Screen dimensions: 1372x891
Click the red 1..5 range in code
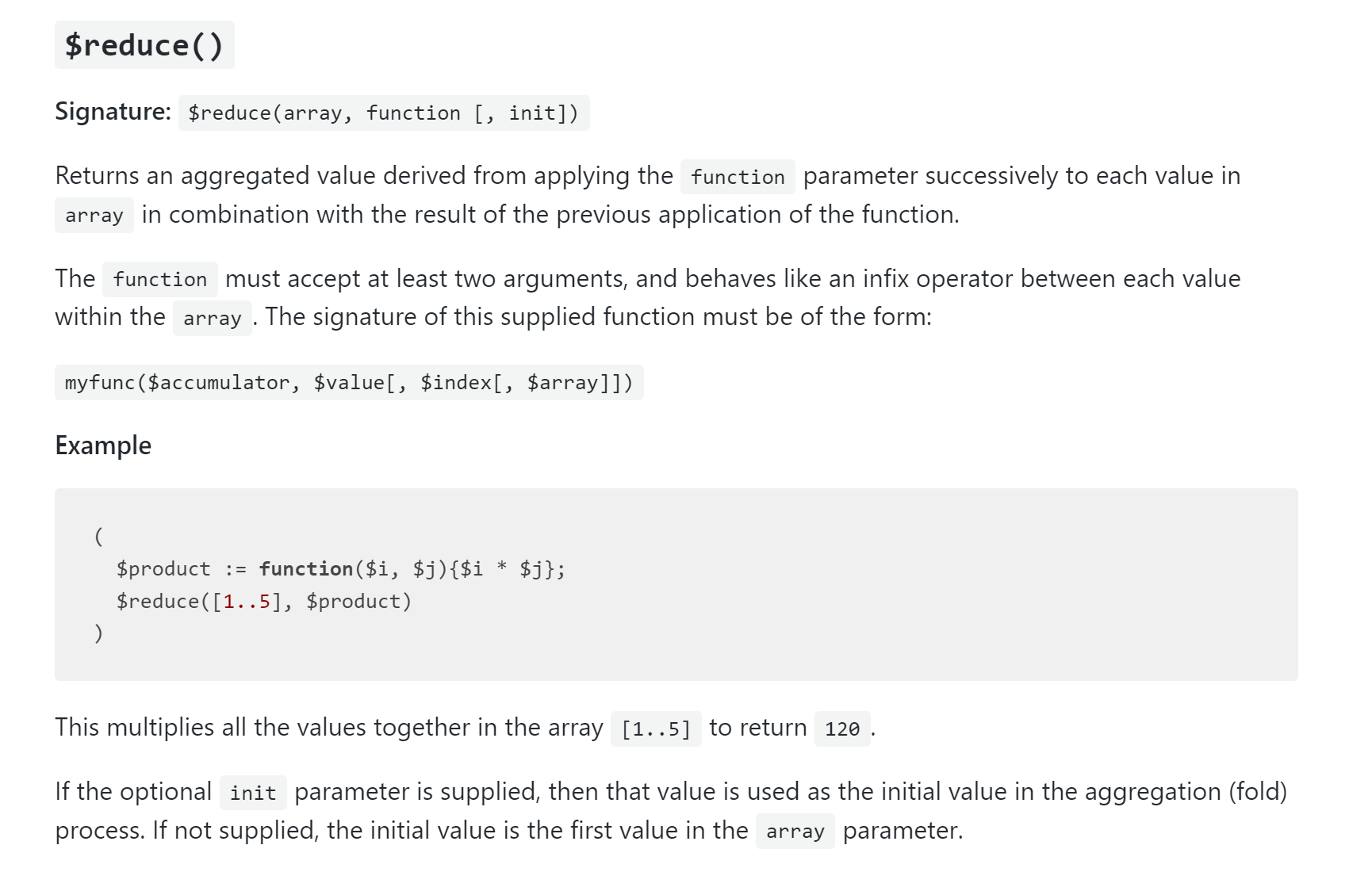click(247, 602)
